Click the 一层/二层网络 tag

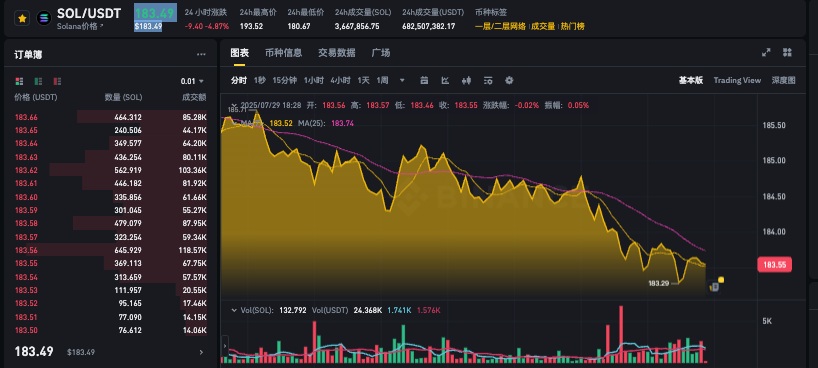[500, 27]
